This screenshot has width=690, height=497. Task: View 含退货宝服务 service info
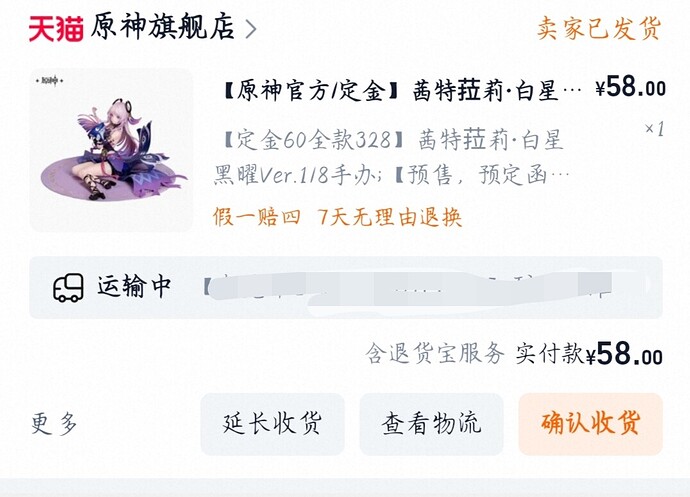[435, 354]
